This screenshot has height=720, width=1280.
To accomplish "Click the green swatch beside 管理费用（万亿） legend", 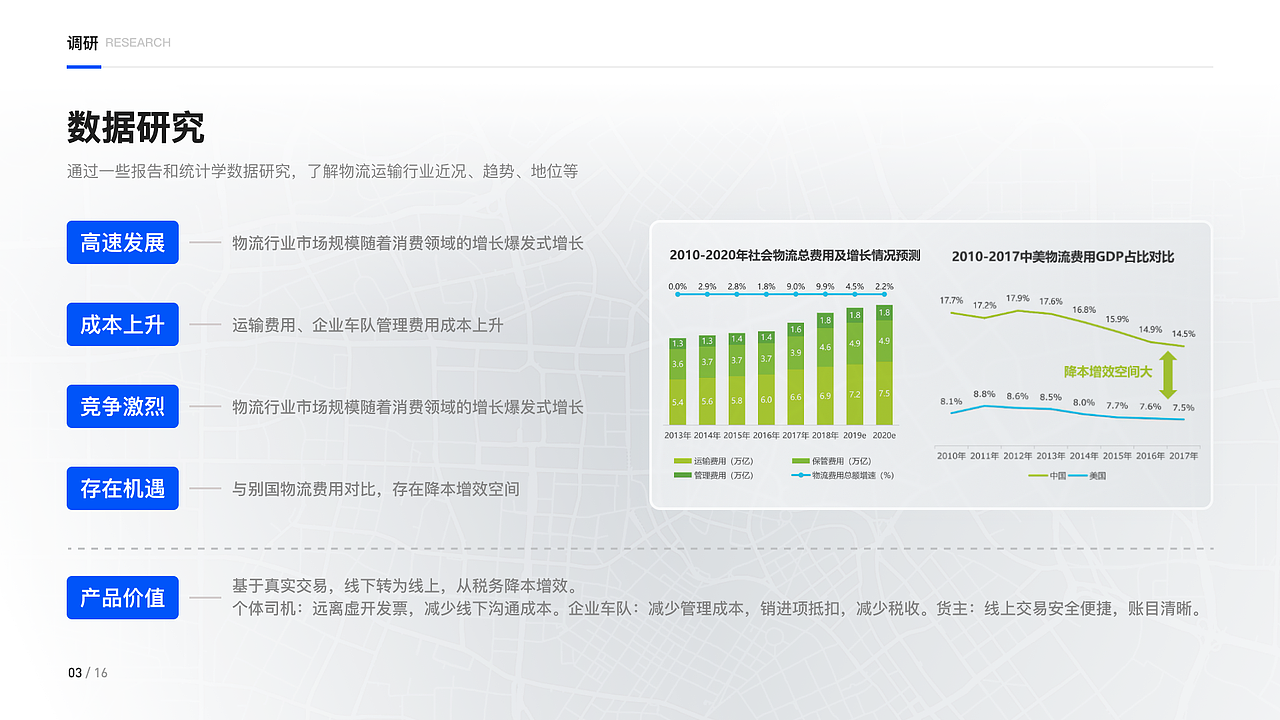I will [x=681, y=475].
